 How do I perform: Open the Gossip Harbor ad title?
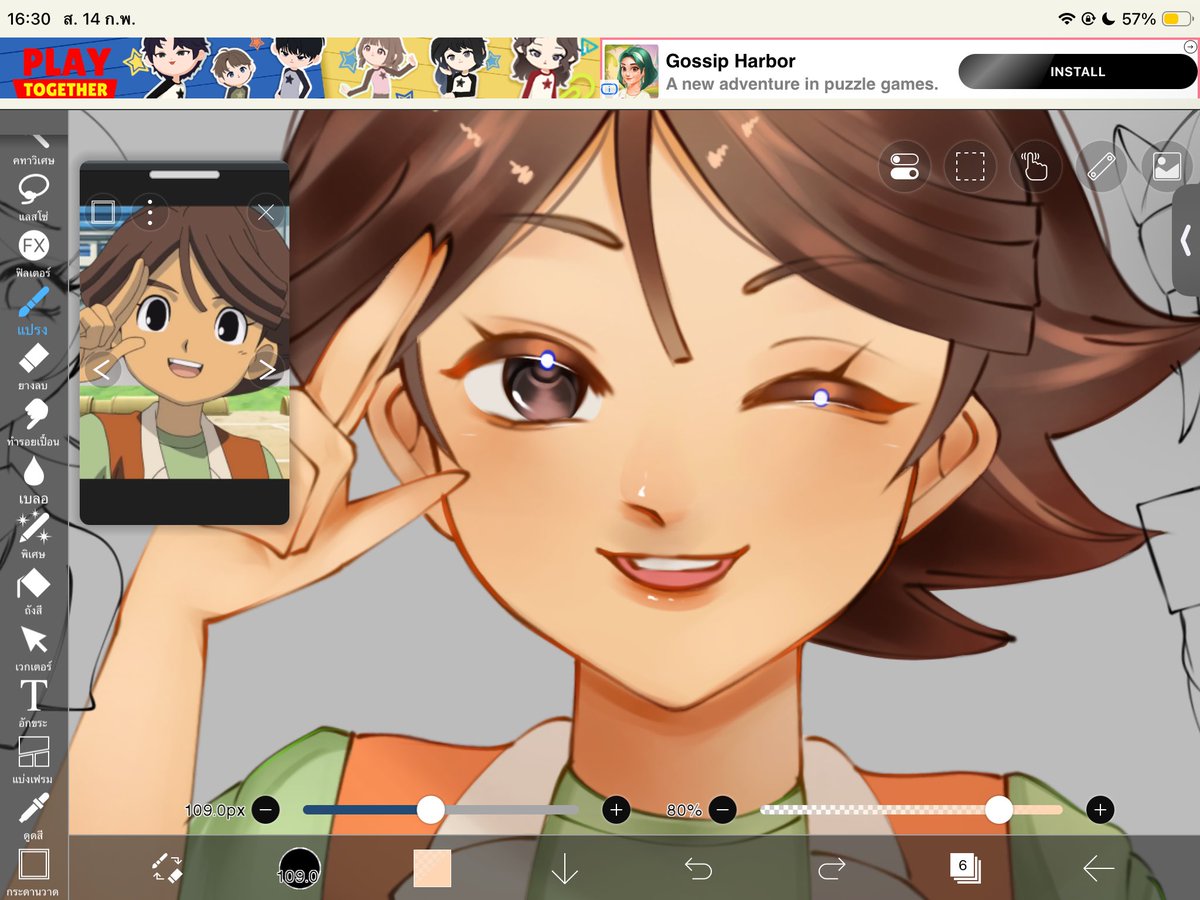click(731, 61)
